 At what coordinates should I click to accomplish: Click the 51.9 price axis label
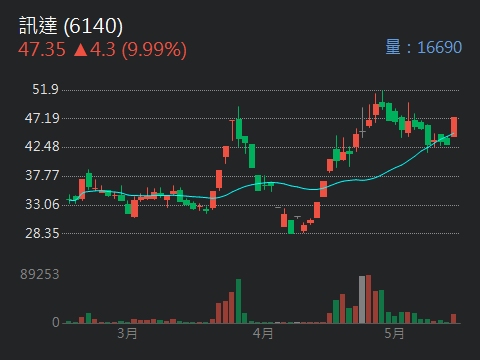(x=45, y=89)
